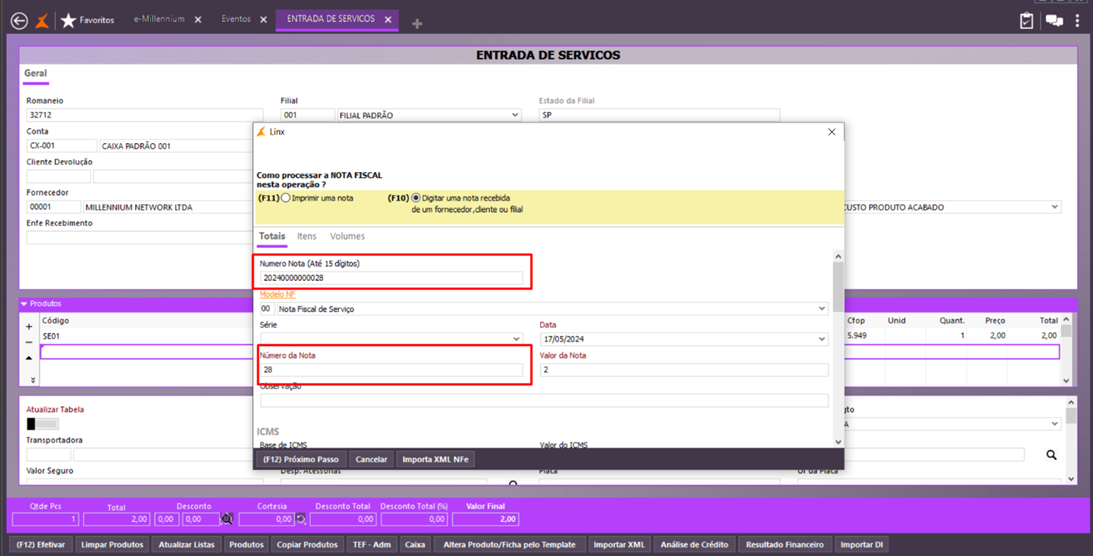Open the Filial dropdown
1093x556 pixels.
coord(515,115)
